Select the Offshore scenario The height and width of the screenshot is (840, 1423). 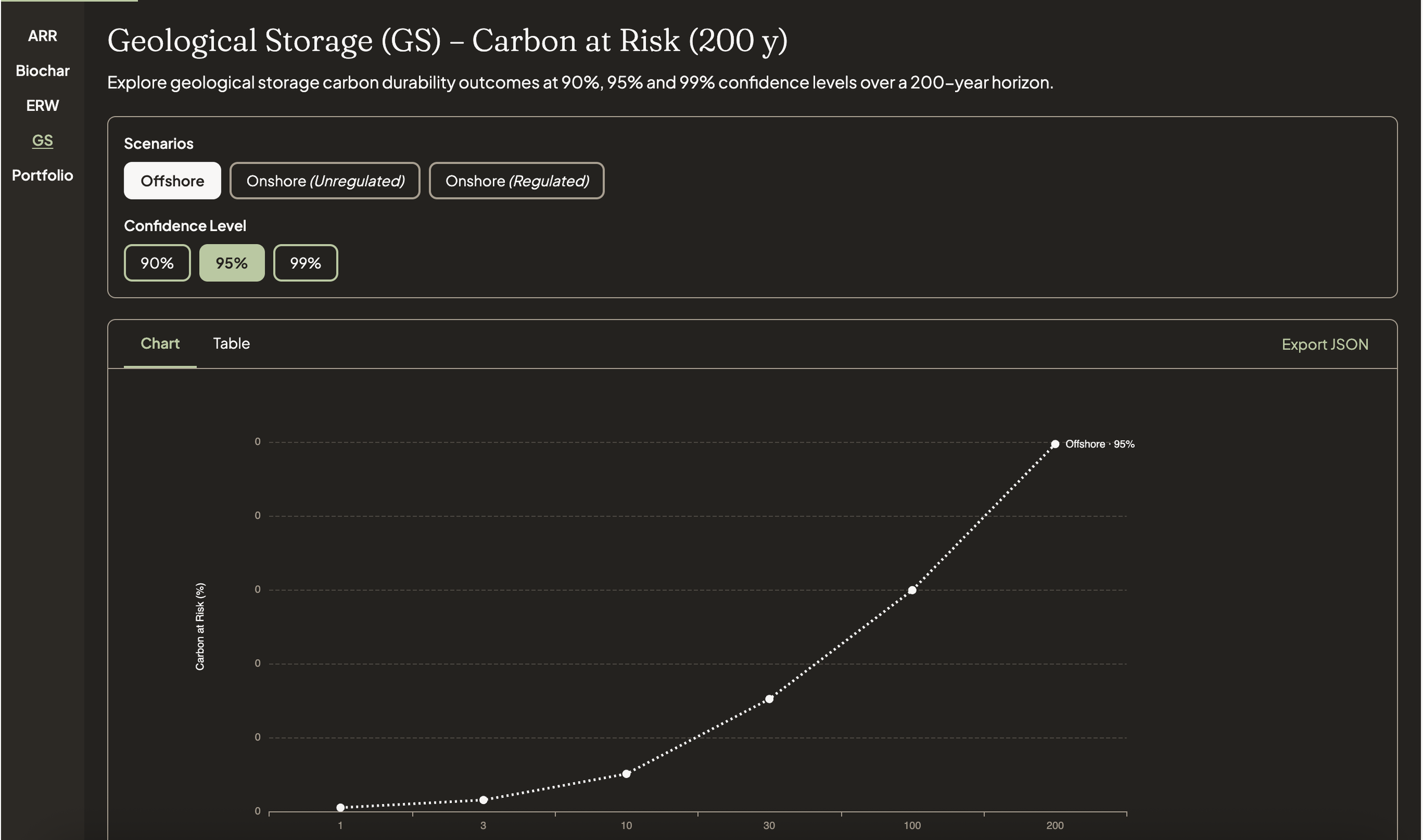point(172,180)
